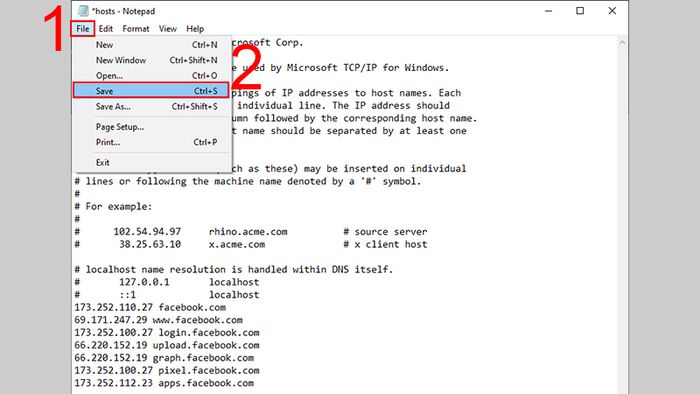Click the Notepad icon in title bar
The image size is (700, 394).
[83, 11]
